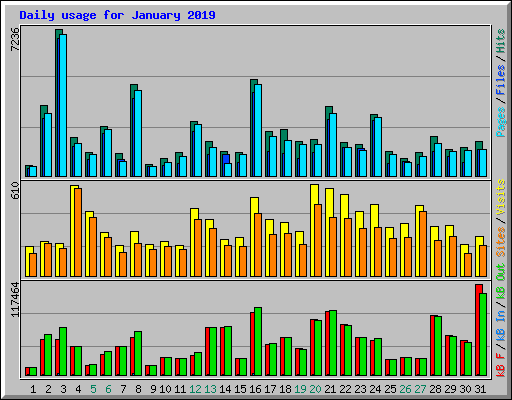The width and height of the screenshot is (512, 400).
Task: Click the day 31 axis label
Action: [480, 389]
